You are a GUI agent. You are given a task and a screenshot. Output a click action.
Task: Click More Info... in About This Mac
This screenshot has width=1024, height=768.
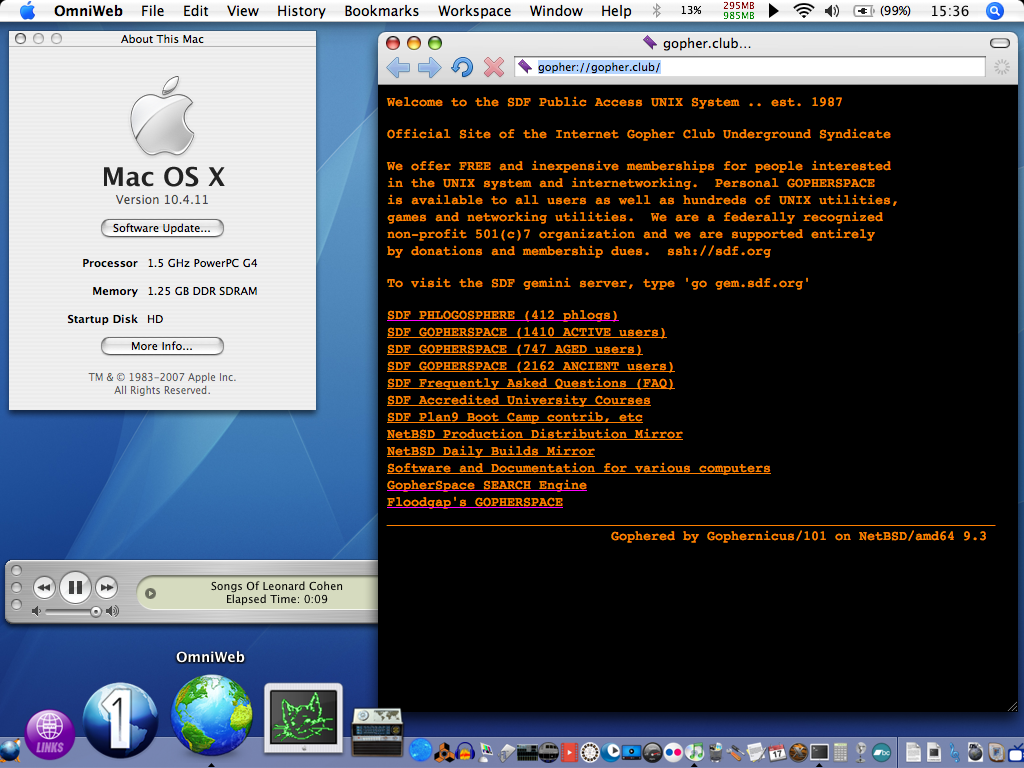[162, 346]
